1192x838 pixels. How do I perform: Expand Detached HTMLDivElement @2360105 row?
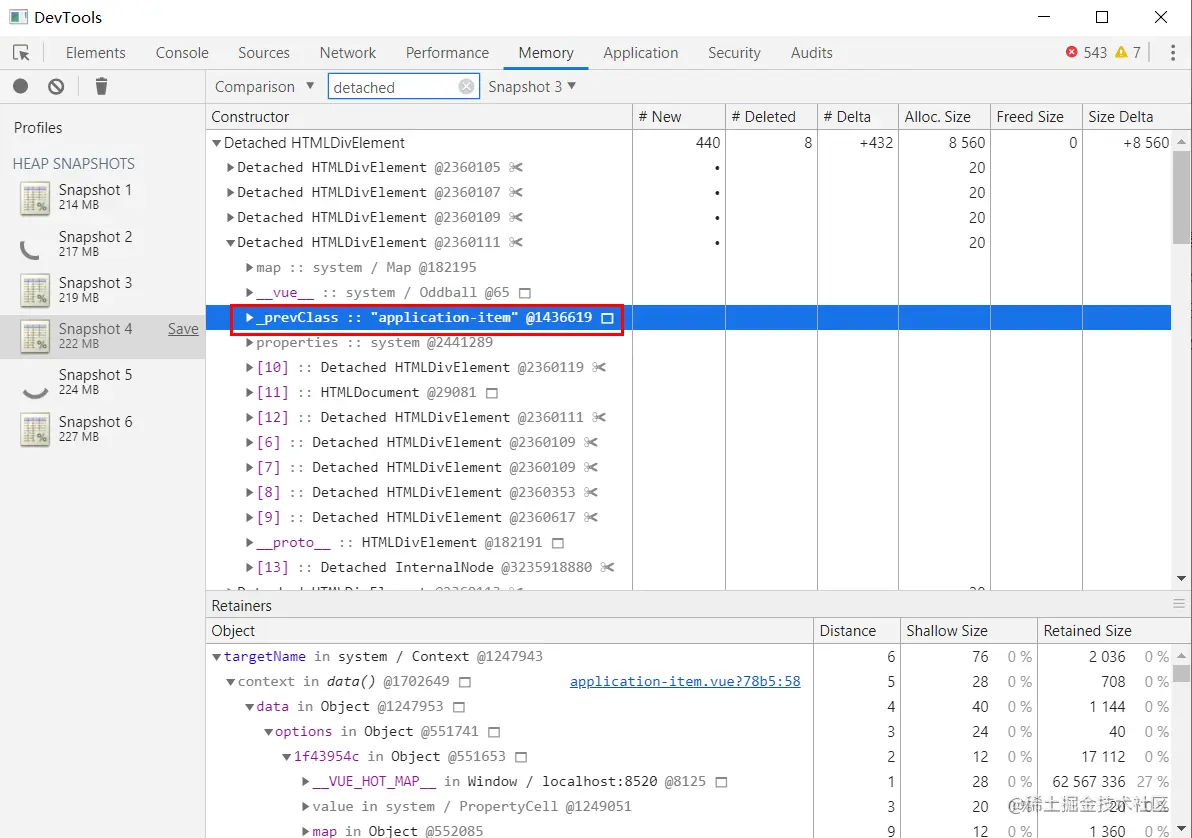point(230,167)
